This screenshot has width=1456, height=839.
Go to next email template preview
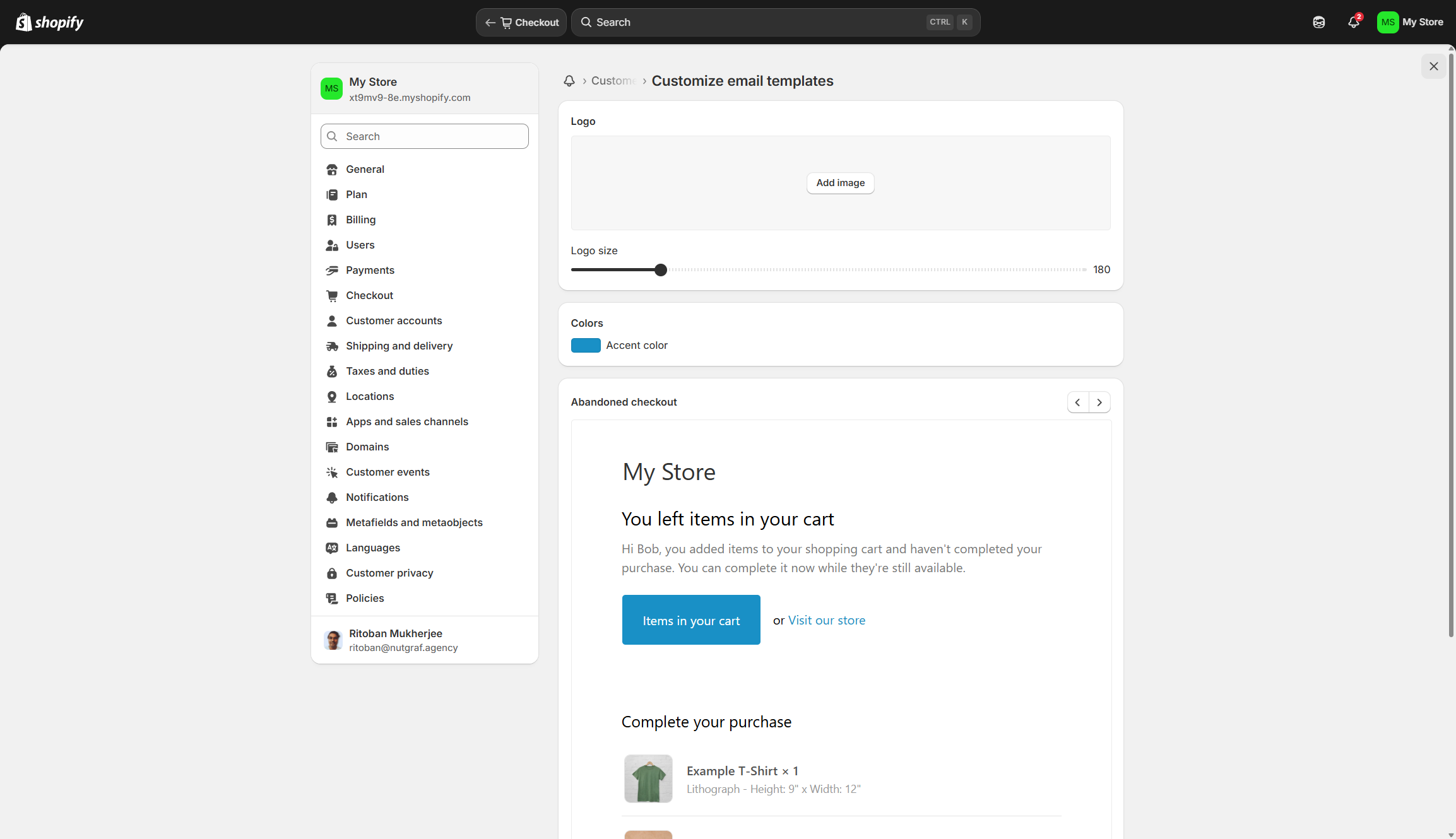point(1099,402)
